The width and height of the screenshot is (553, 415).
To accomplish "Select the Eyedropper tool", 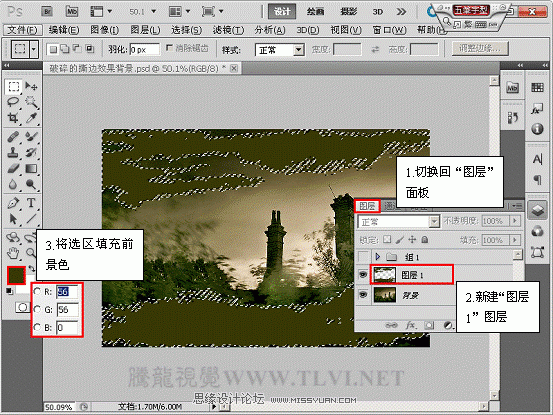I will pos(31,118).
